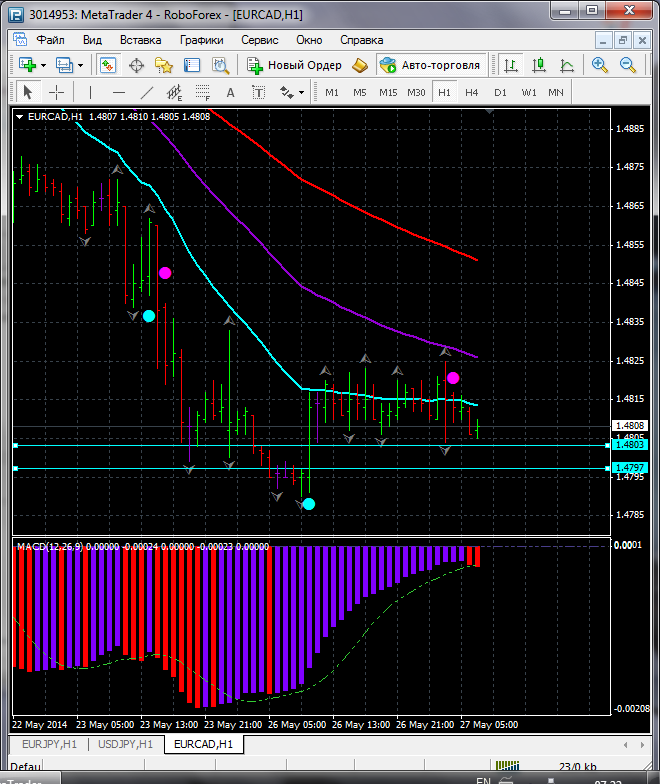This screenshot has height=784, width=660.
Task: Open the MetaEditor yellow book icon
Action: pyautogui.click(x=360, y=66)
